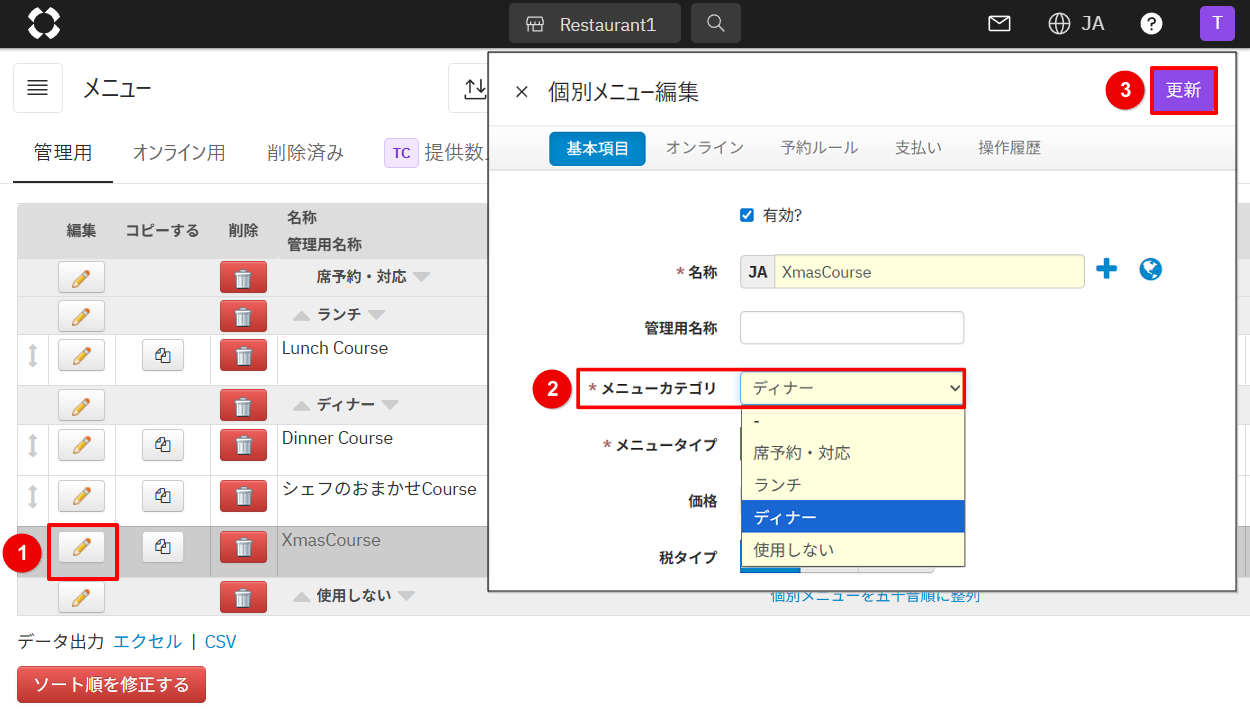The image size is (1250, 724).
Task: Close the 個別メニュー編集 panel
Action: (x=521, y=92)
